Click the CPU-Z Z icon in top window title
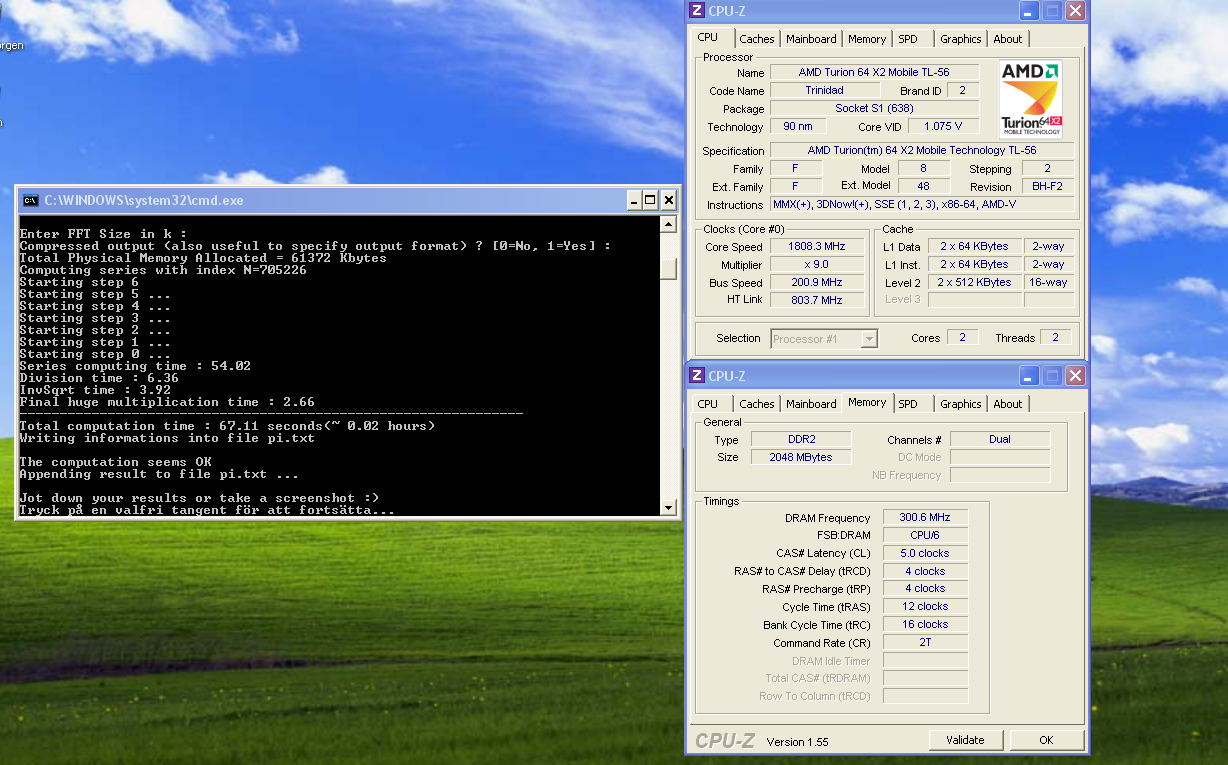 pyautogui.click(x=698, y=11)
